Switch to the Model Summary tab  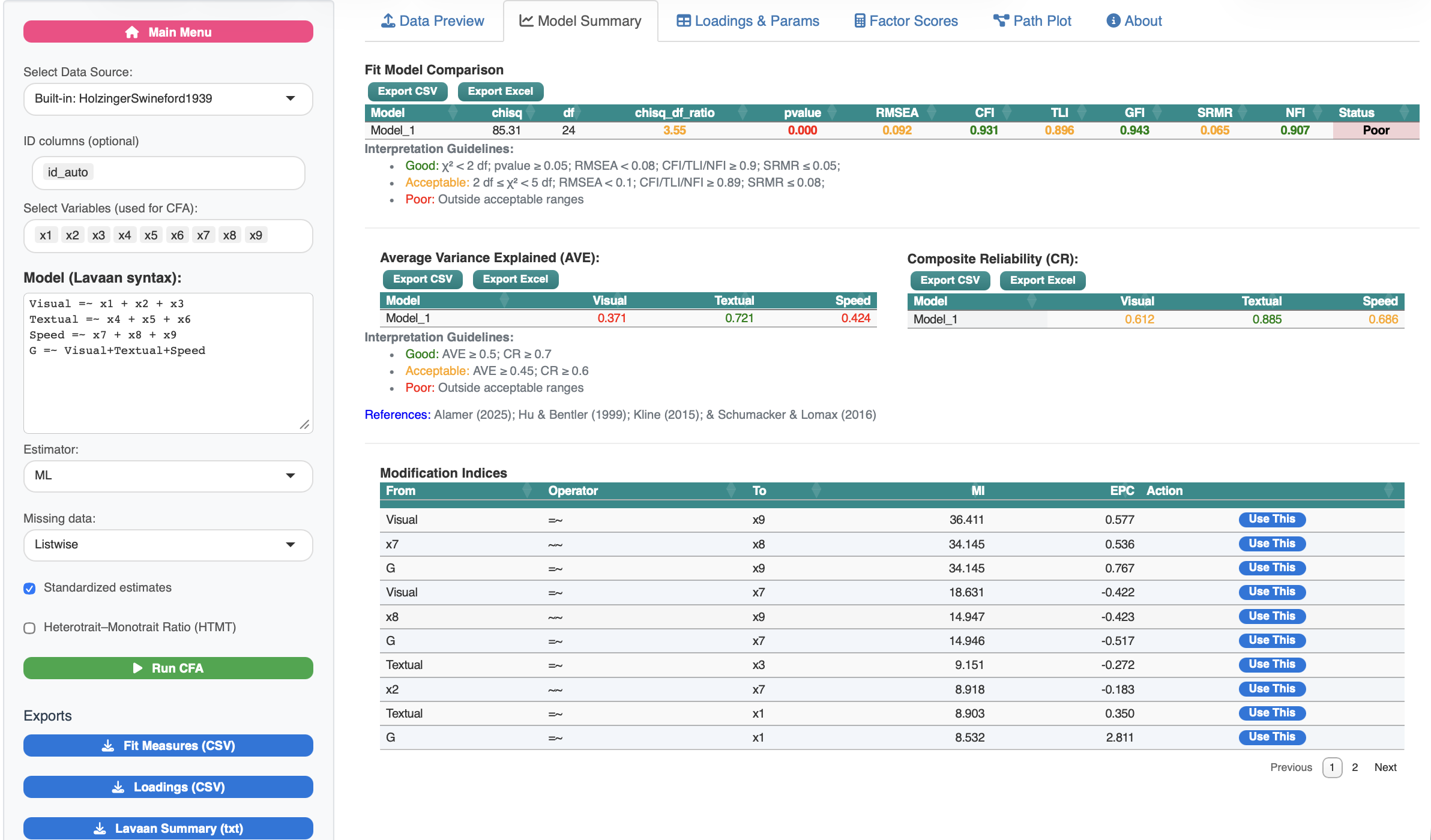[580, 21]
